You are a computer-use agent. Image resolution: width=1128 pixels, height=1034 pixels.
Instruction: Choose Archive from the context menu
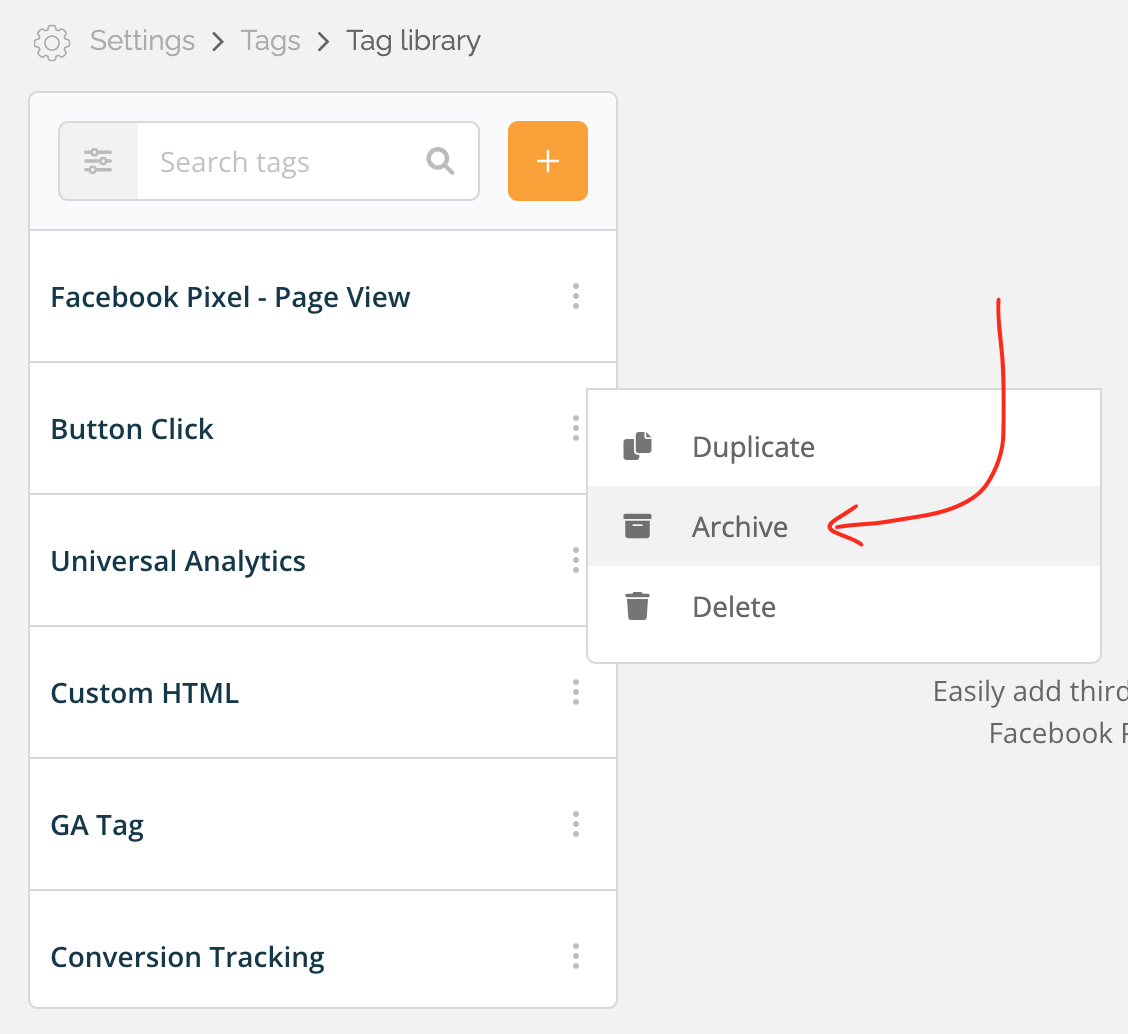tap(844, 526)
